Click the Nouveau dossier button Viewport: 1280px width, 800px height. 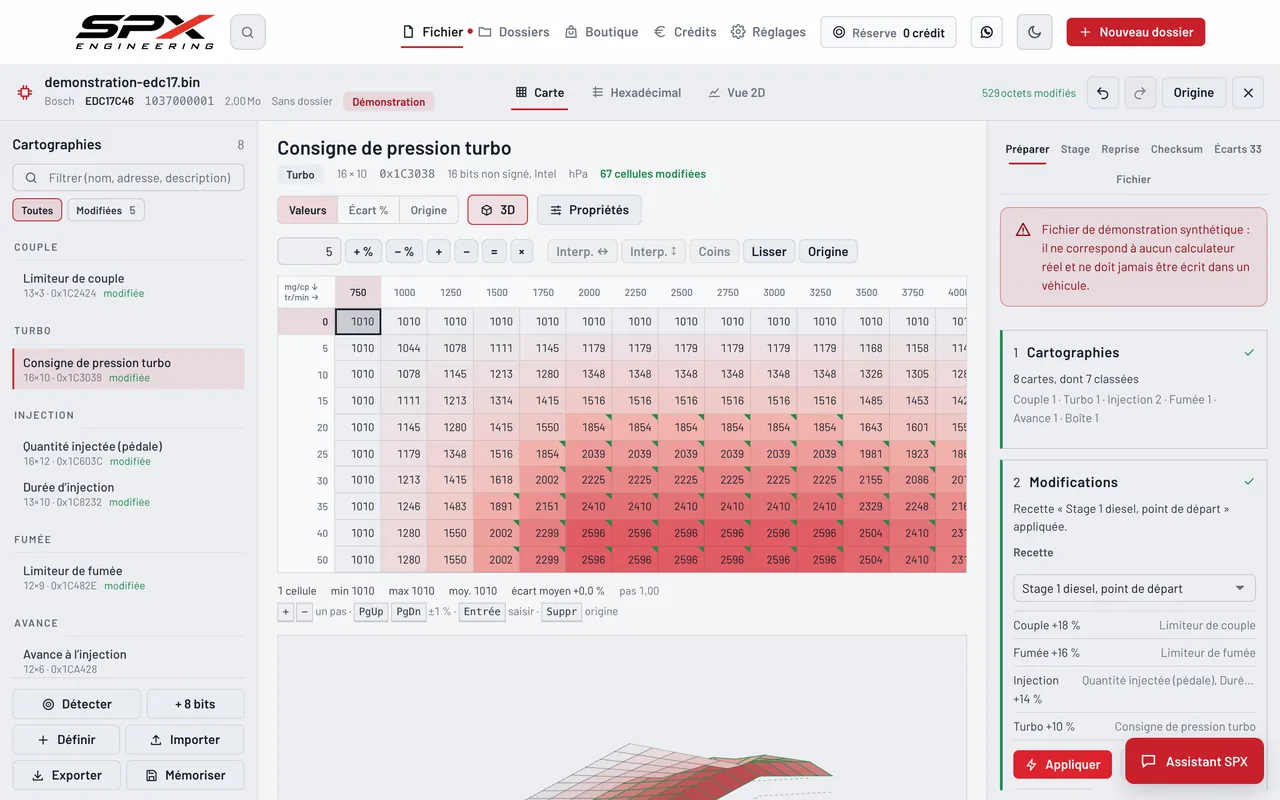(1136, 32)
